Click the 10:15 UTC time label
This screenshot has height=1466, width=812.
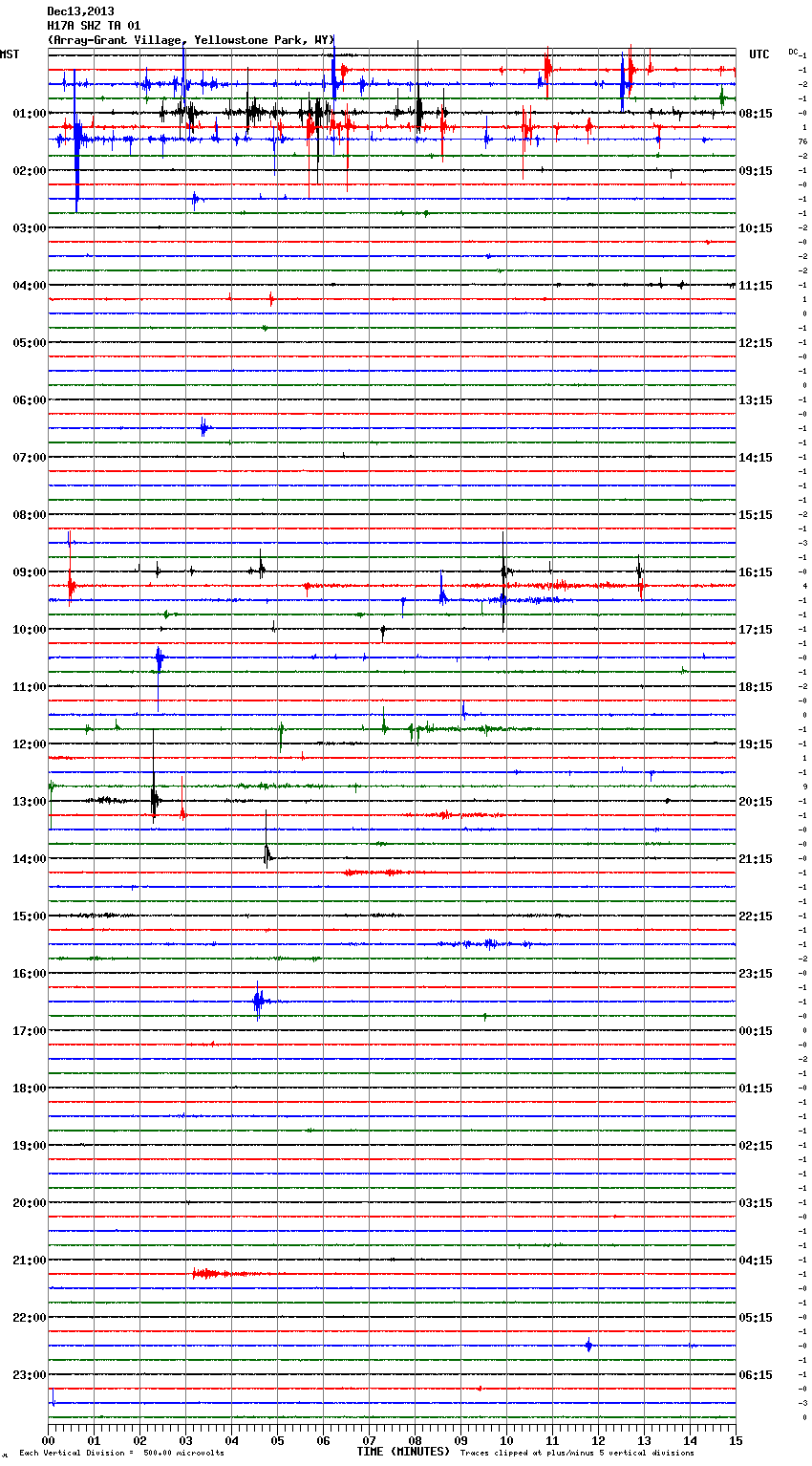[756, 228]
